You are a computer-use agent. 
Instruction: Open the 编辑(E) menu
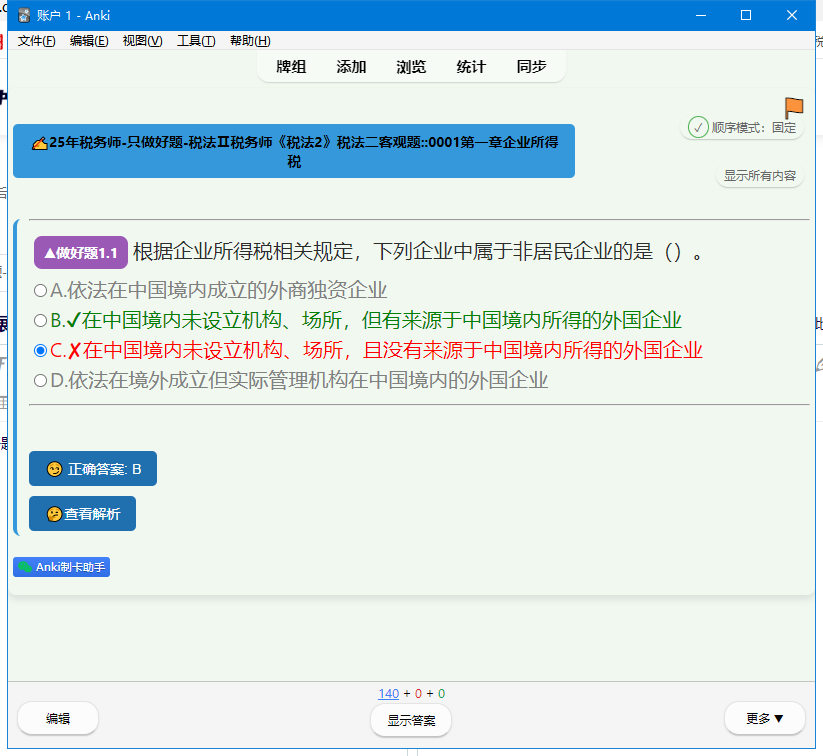point(89,41)
